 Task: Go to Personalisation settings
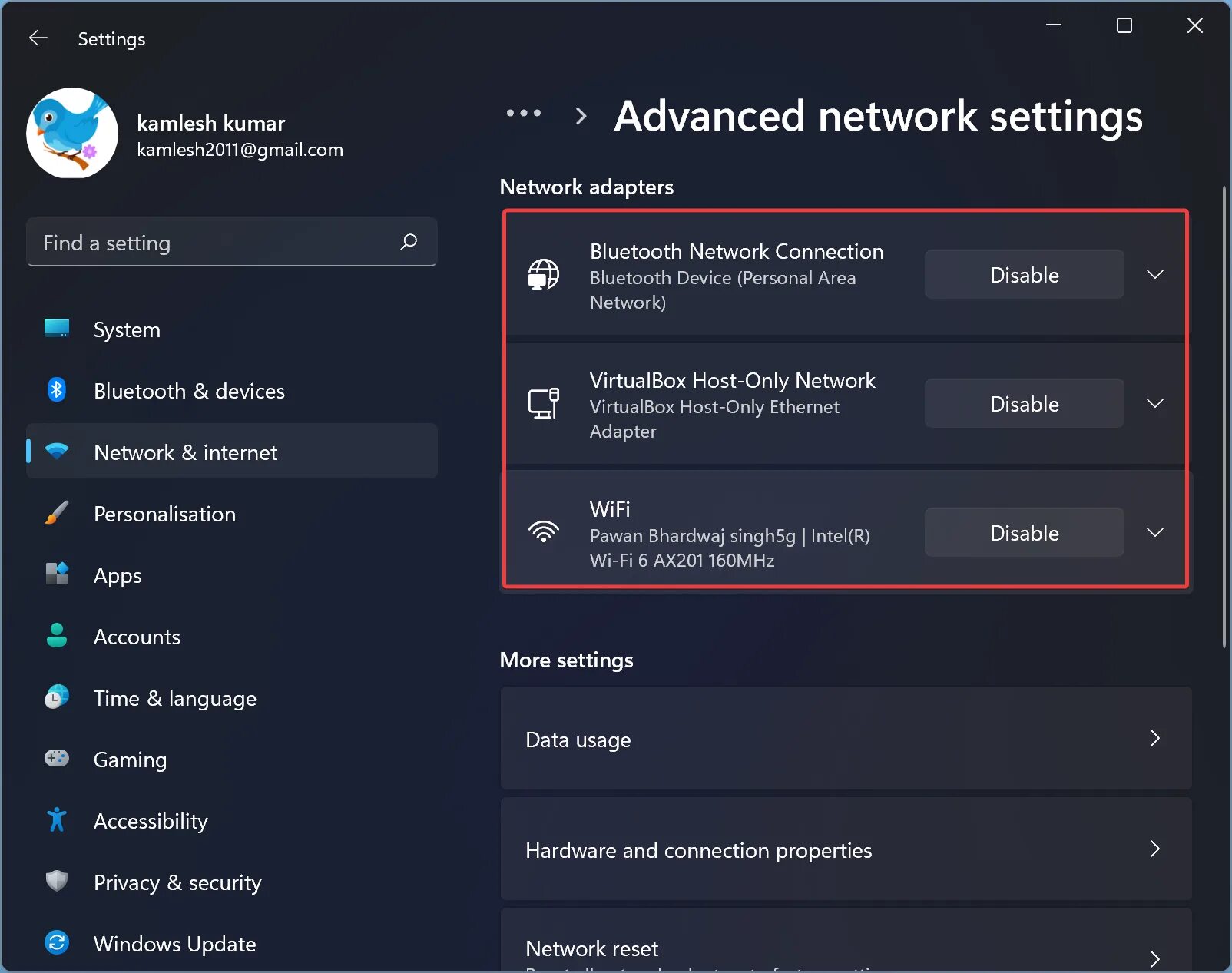pos(164,514)
